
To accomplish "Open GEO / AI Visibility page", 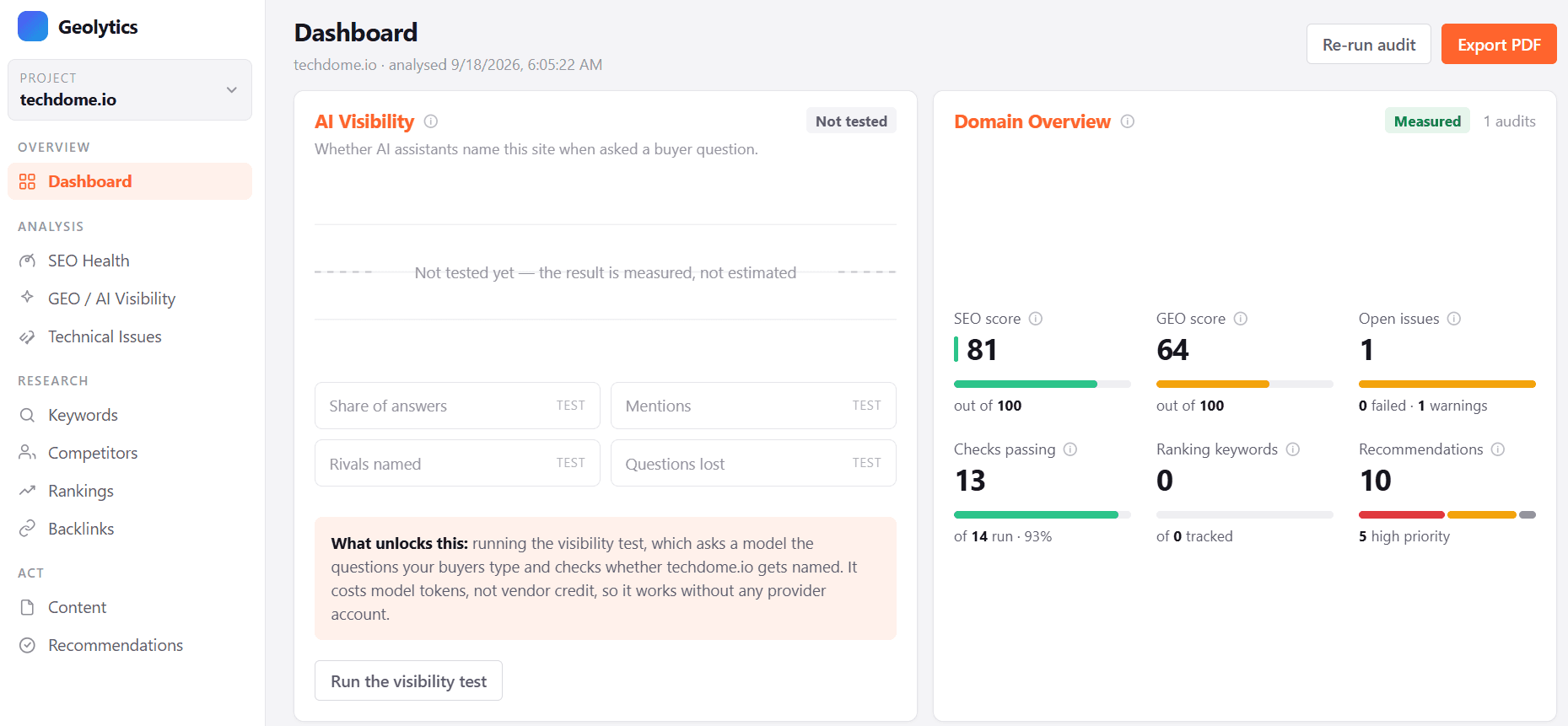I will click(130, 298).
